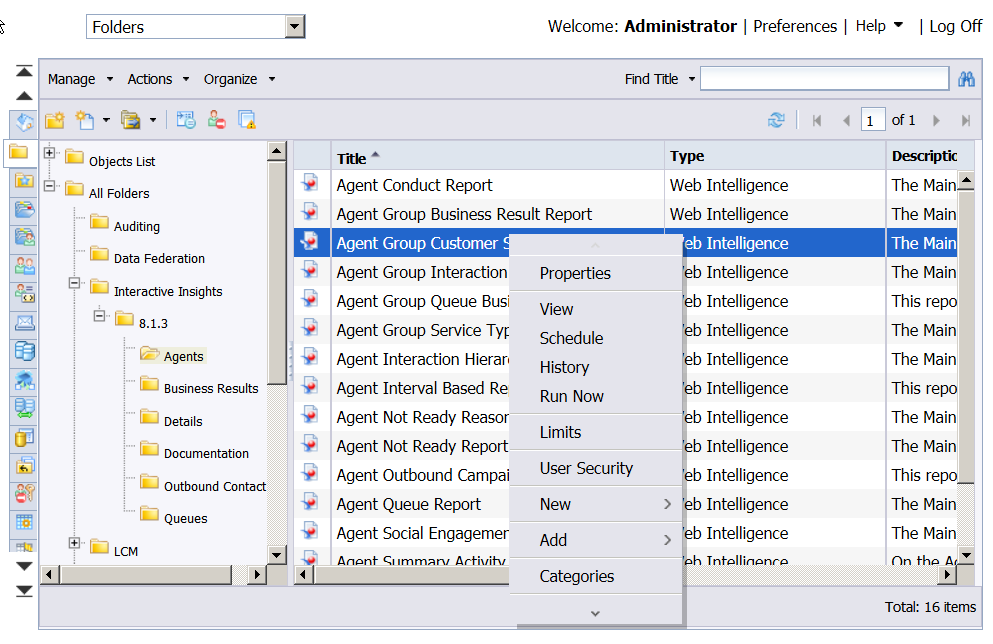Screen dimensions: 993x644
Task: Open the New submenu in context menu
Action: (x=595, y=505)
